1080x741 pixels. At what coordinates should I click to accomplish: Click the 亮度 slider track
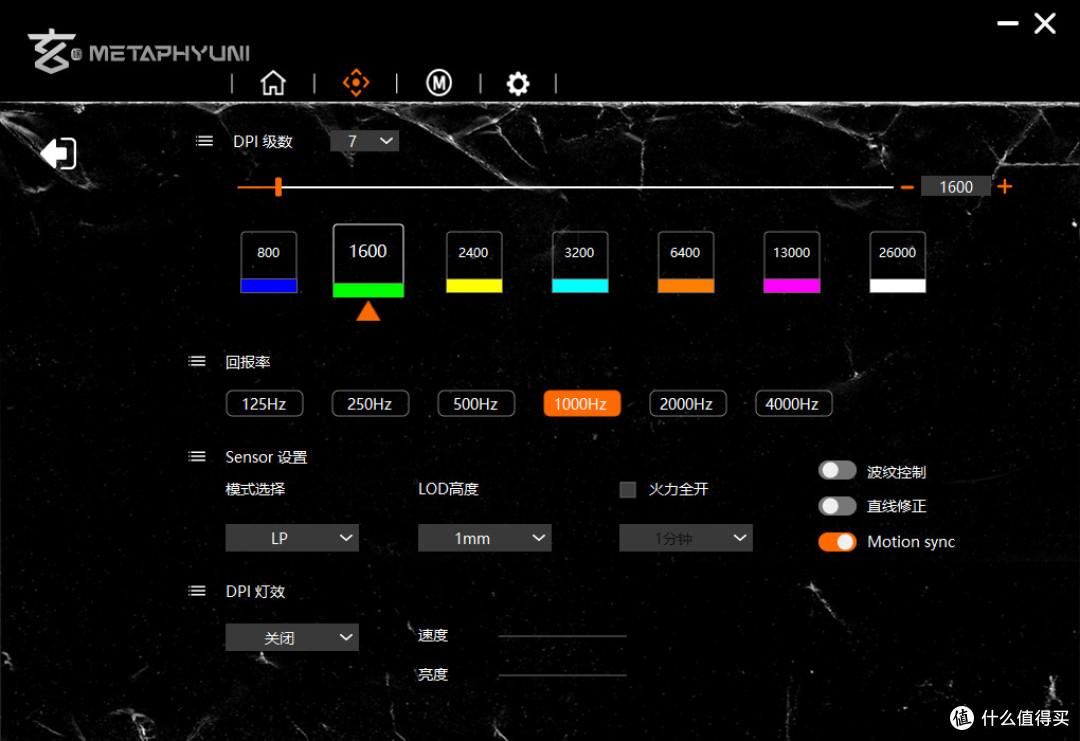562,675
